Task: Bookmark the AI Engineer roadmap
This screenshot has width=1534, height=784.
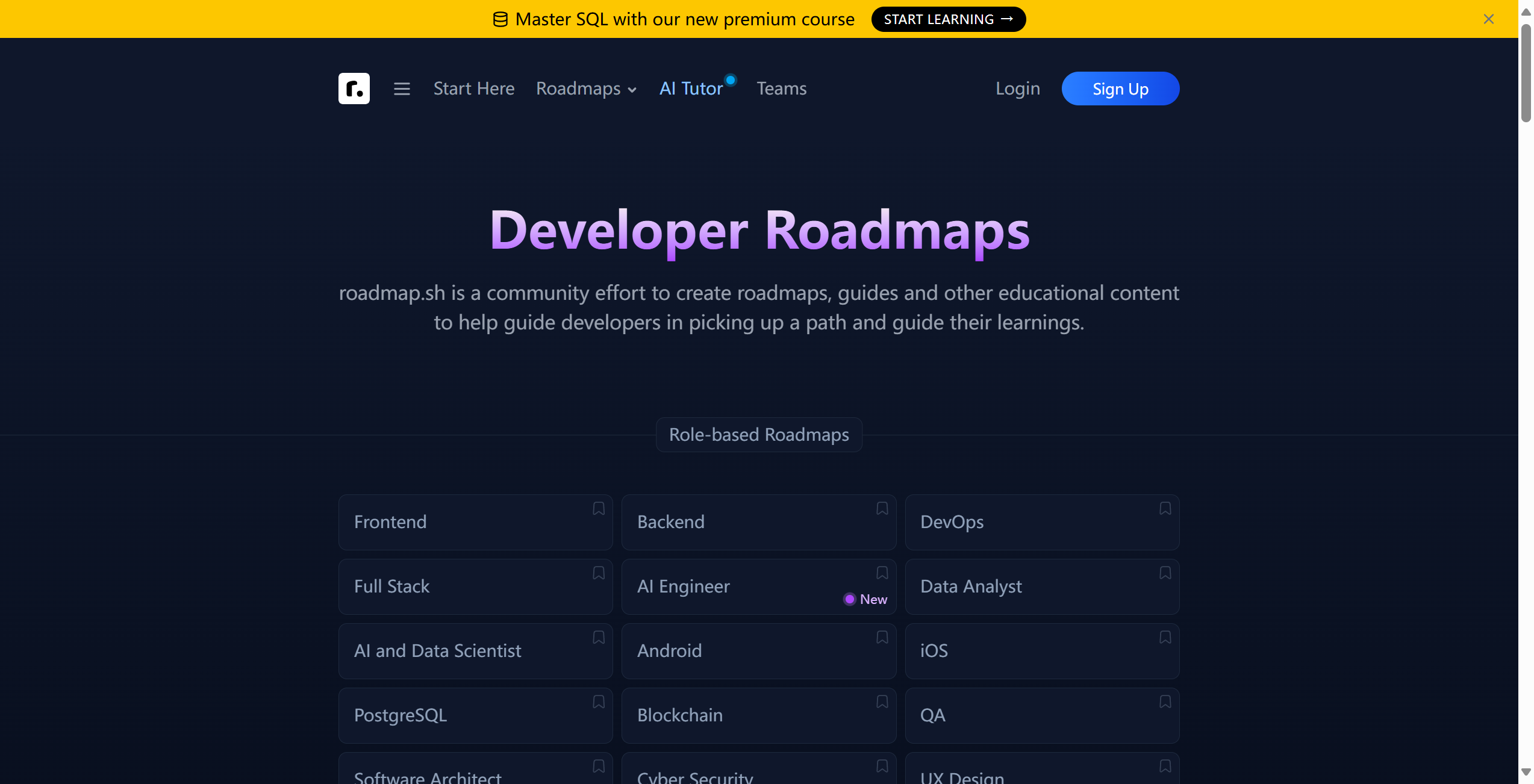Action: click(882, 573)
